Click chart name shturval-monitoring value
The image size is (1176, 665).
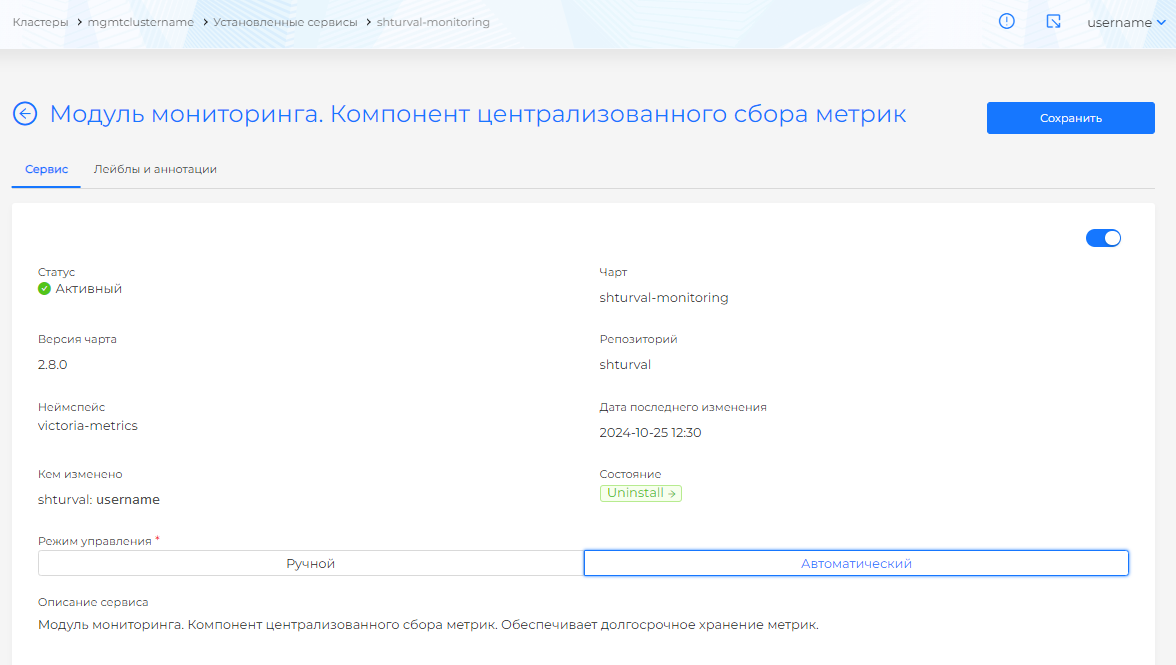coord(664,298)
